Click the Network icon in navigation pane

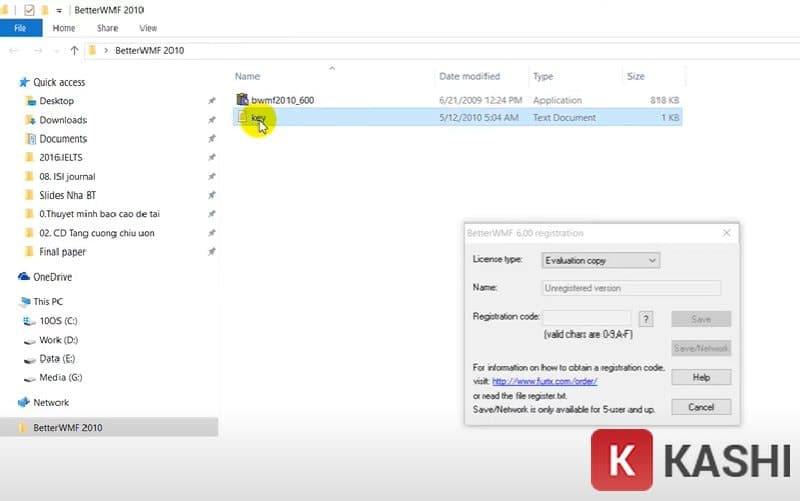23,403
